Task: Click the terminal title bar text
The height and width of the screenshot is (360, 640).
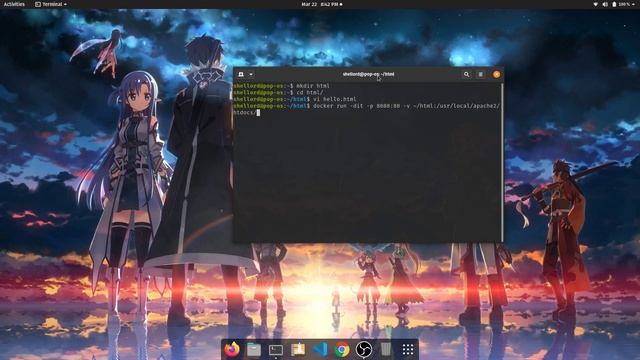Action: tap(368, 74)
